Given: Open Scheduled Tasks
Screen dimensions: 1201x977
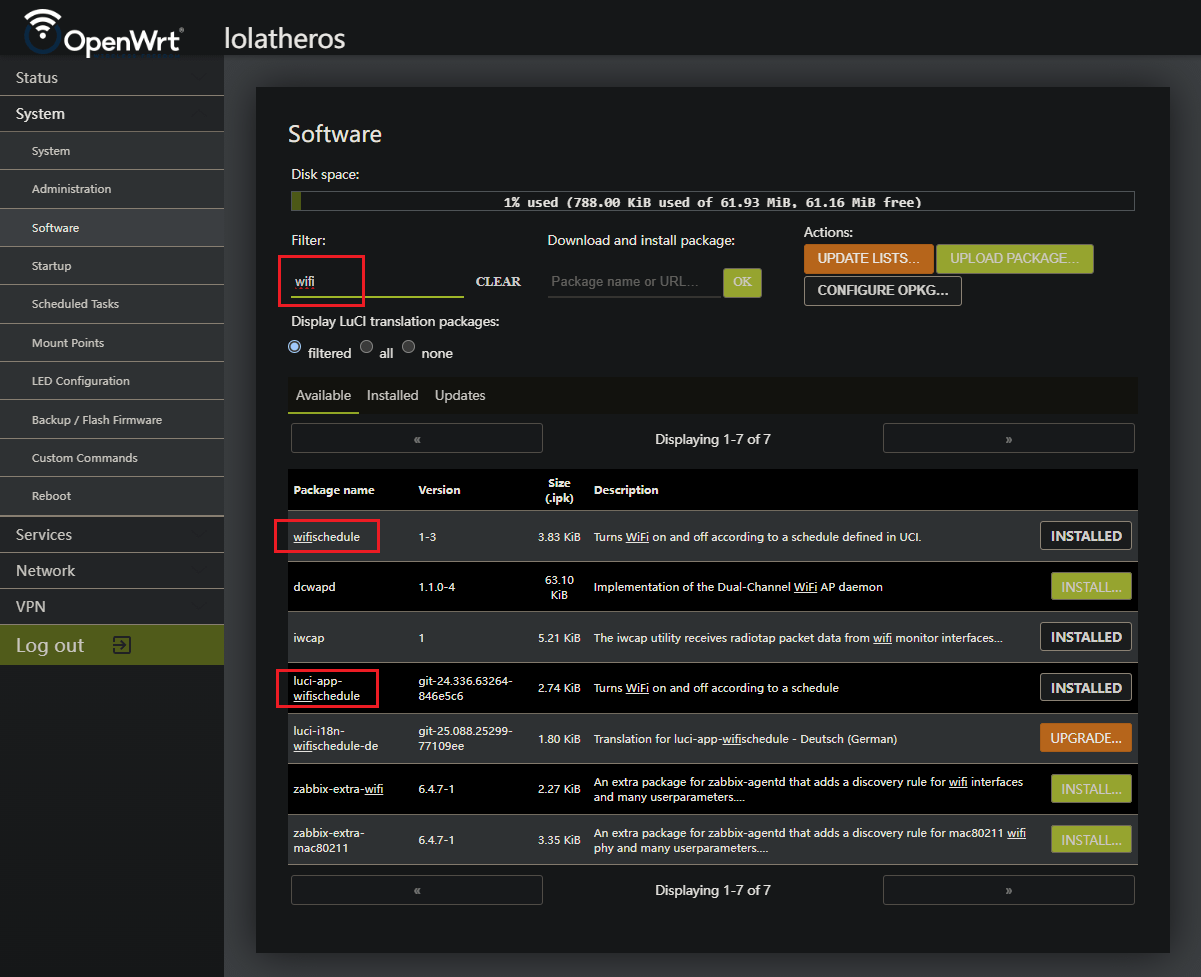Looking at the screenshot, I should click(x=112, y=304).
